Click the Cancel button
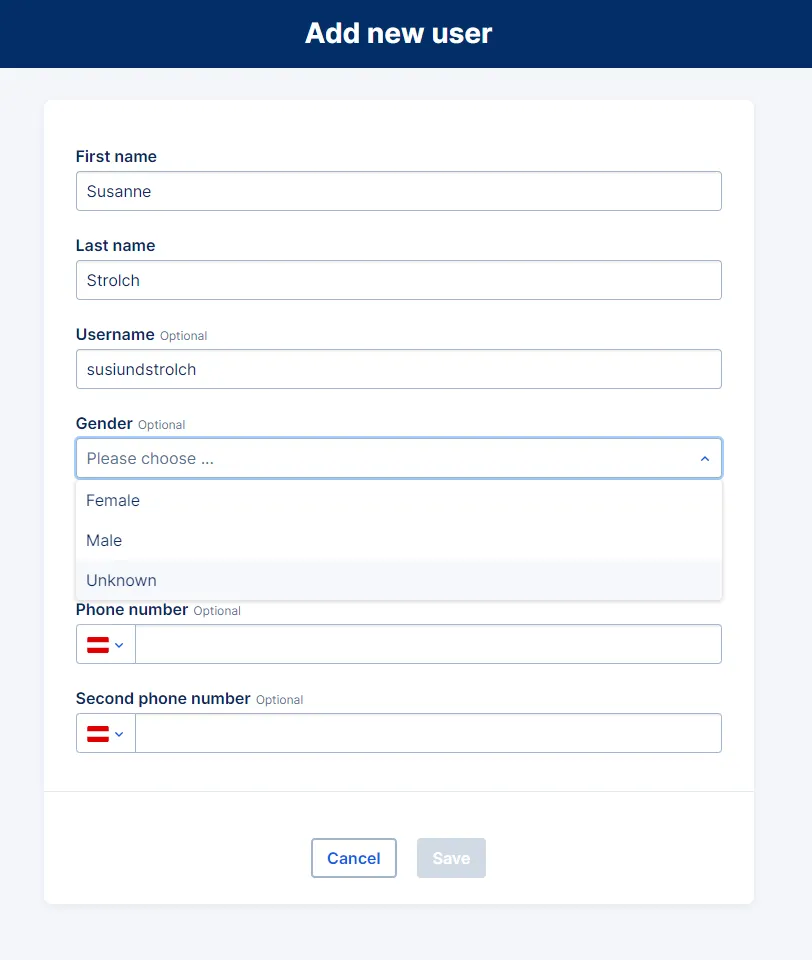Screen dimensions: 812x960 (354, 858)
